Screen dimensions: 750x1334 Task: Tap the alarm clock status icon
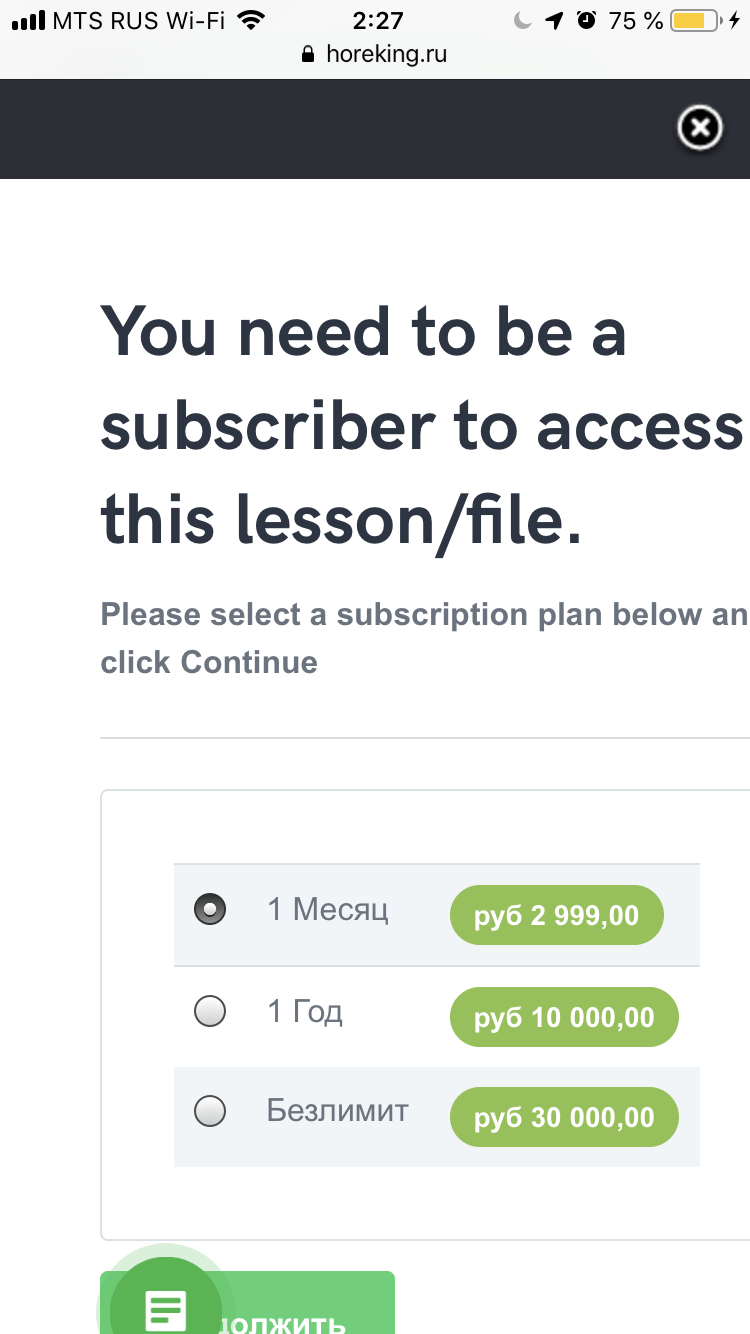tap(586, 20)
